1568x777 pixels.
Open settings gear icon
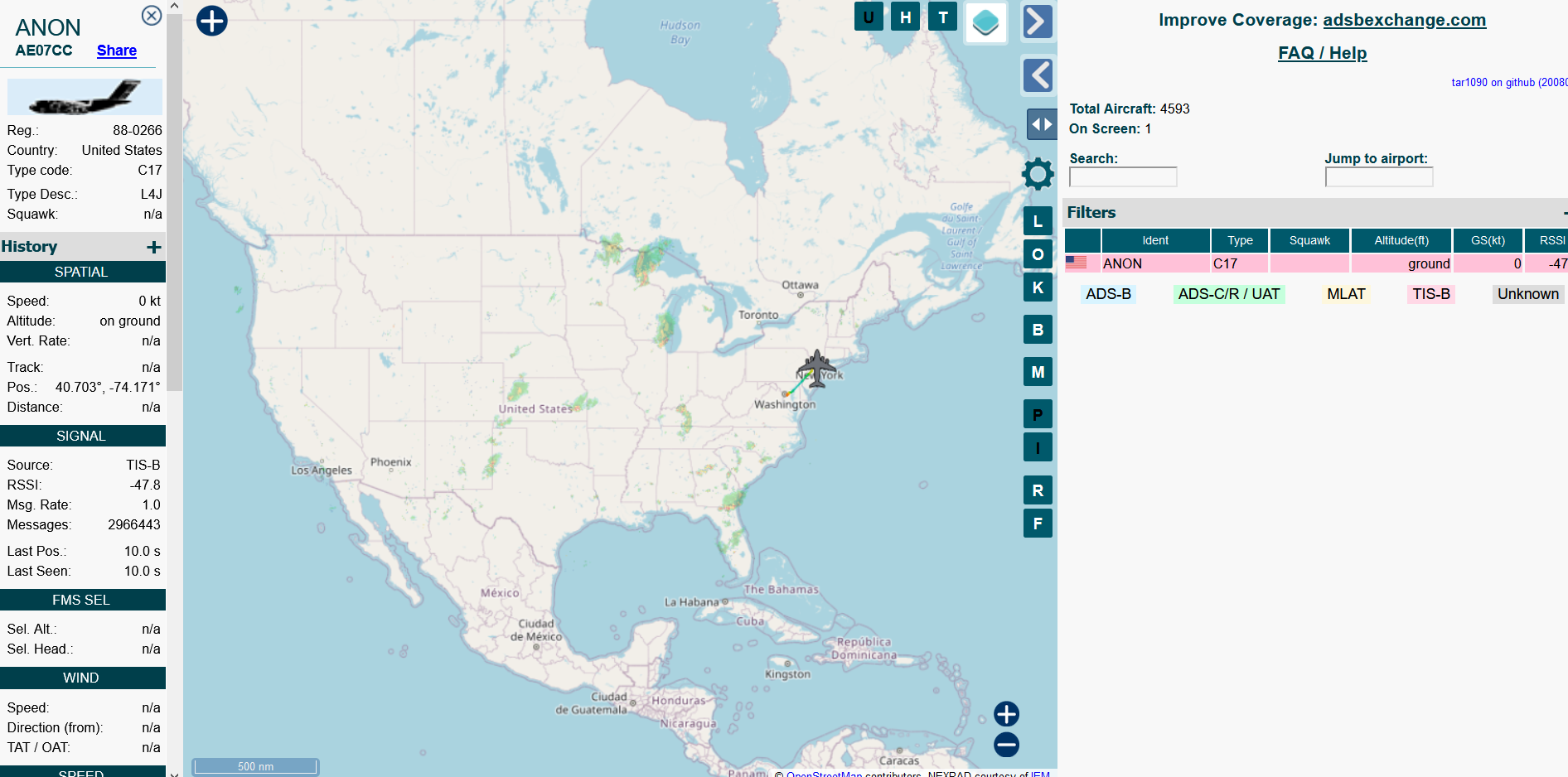click(x=1038, y=174)
